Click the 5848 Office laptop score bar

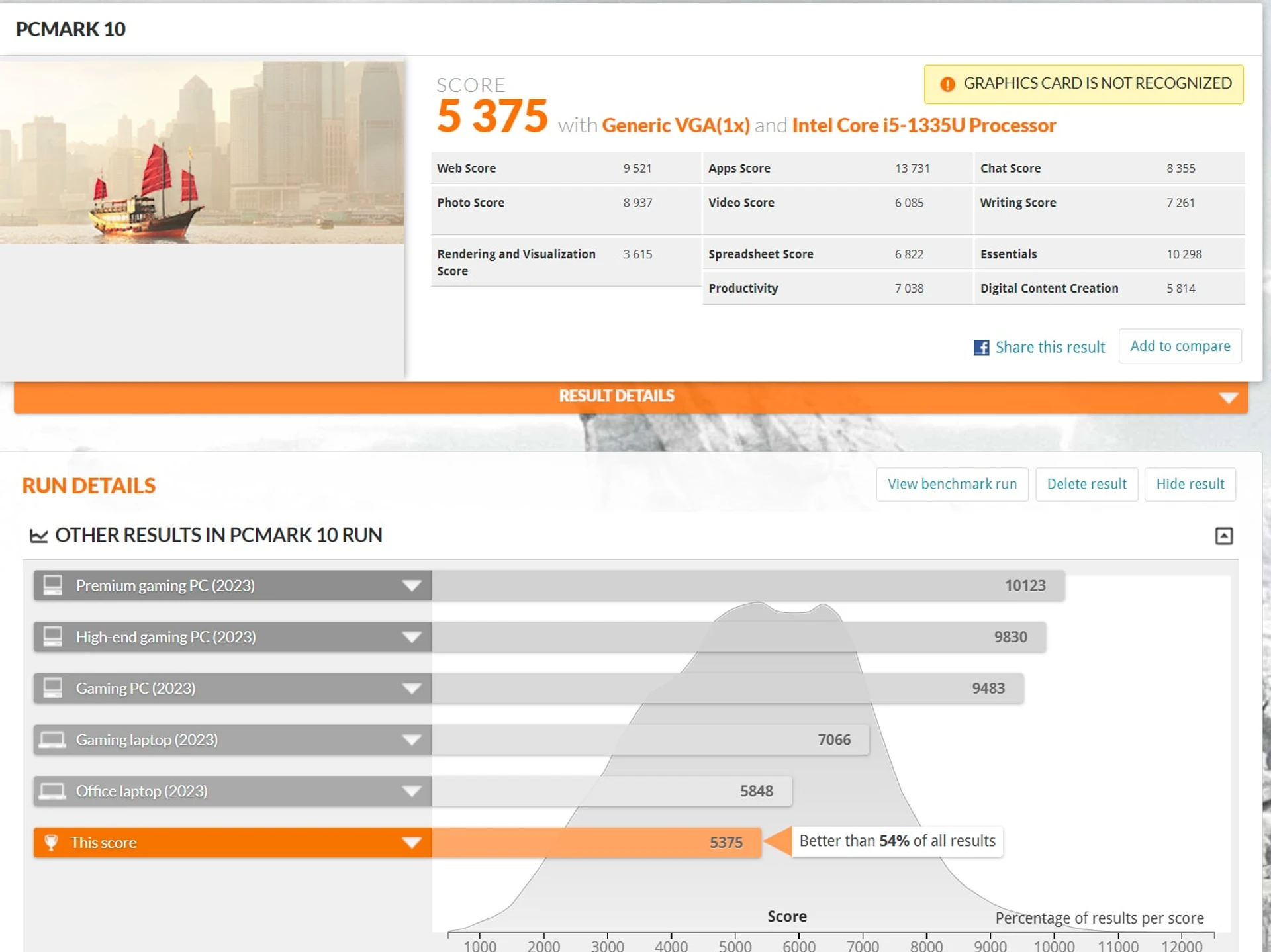[x=612, y=791]
